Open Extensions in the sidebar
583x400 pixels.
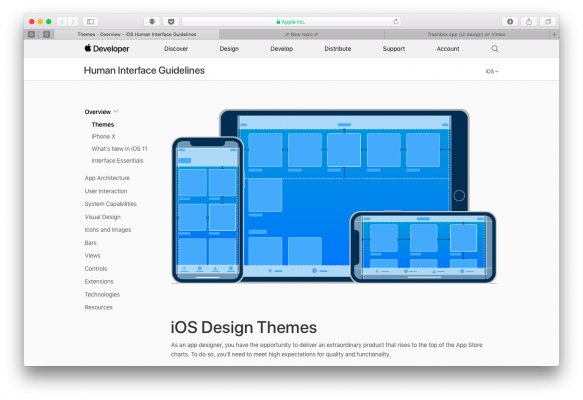click(99, 281)
